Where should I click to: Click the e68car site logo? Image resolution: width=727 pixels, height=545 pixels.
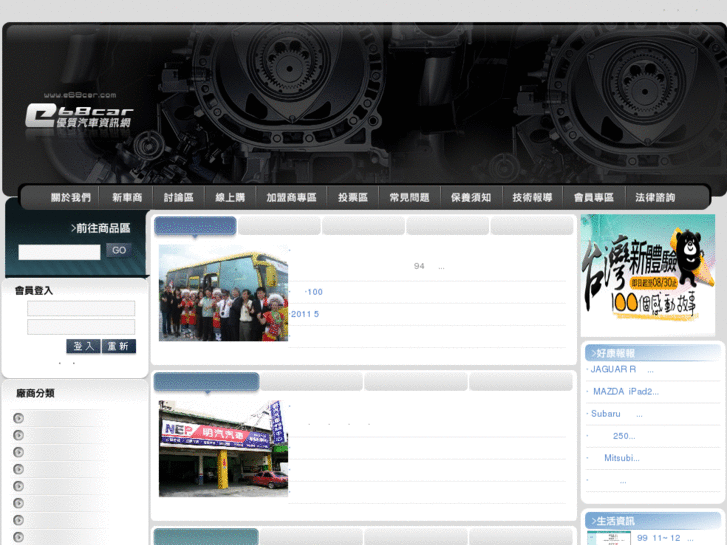point(79,115)
